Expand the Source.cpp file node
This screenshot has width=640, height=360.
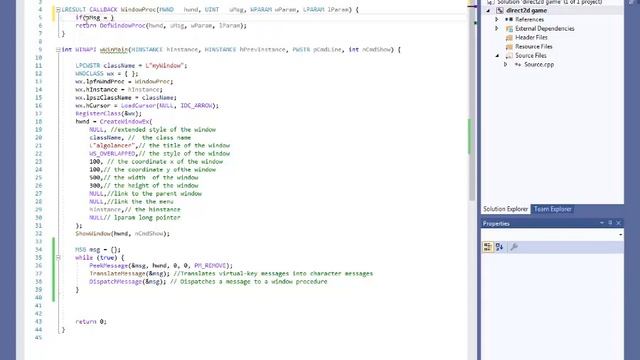point(506,64)
